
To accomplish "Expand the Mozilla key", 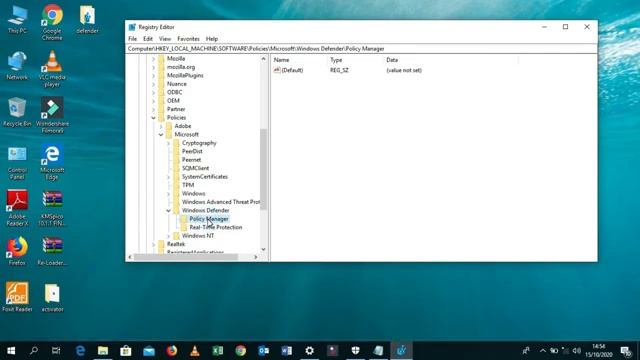I will pos(153,59).
